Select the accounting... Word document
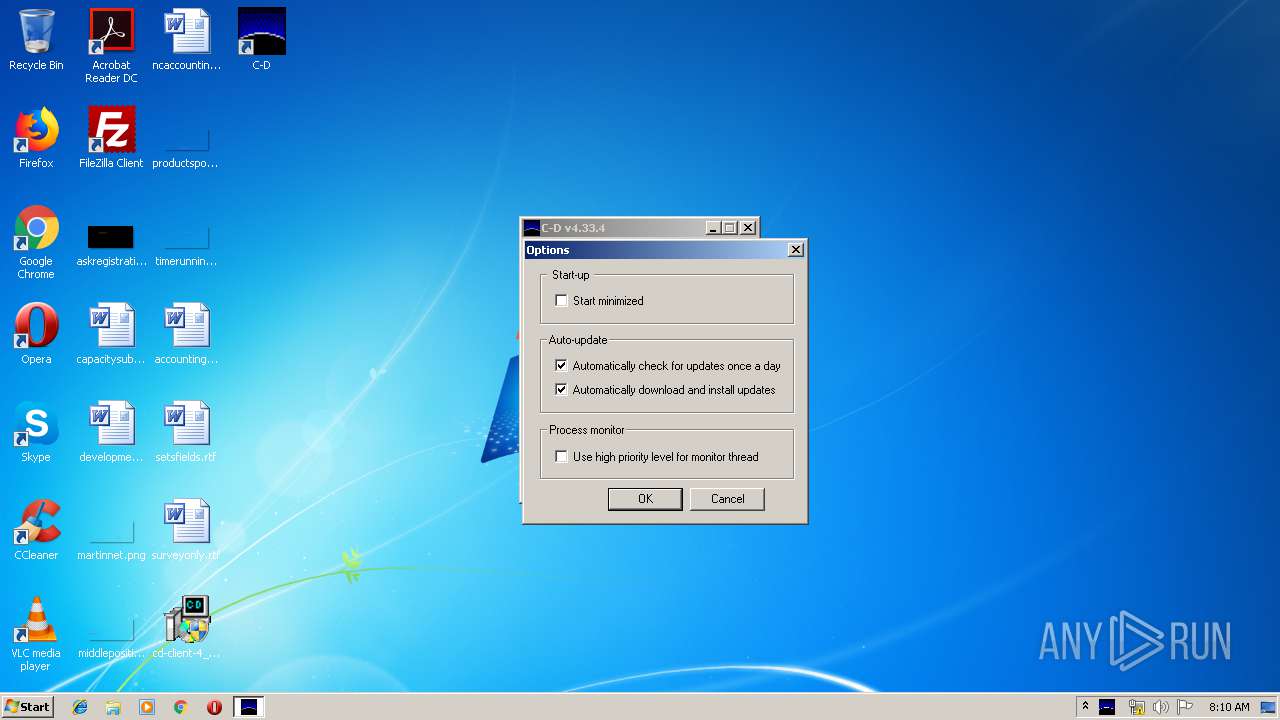The image size is (1280, 720). (x=186, y=334)
